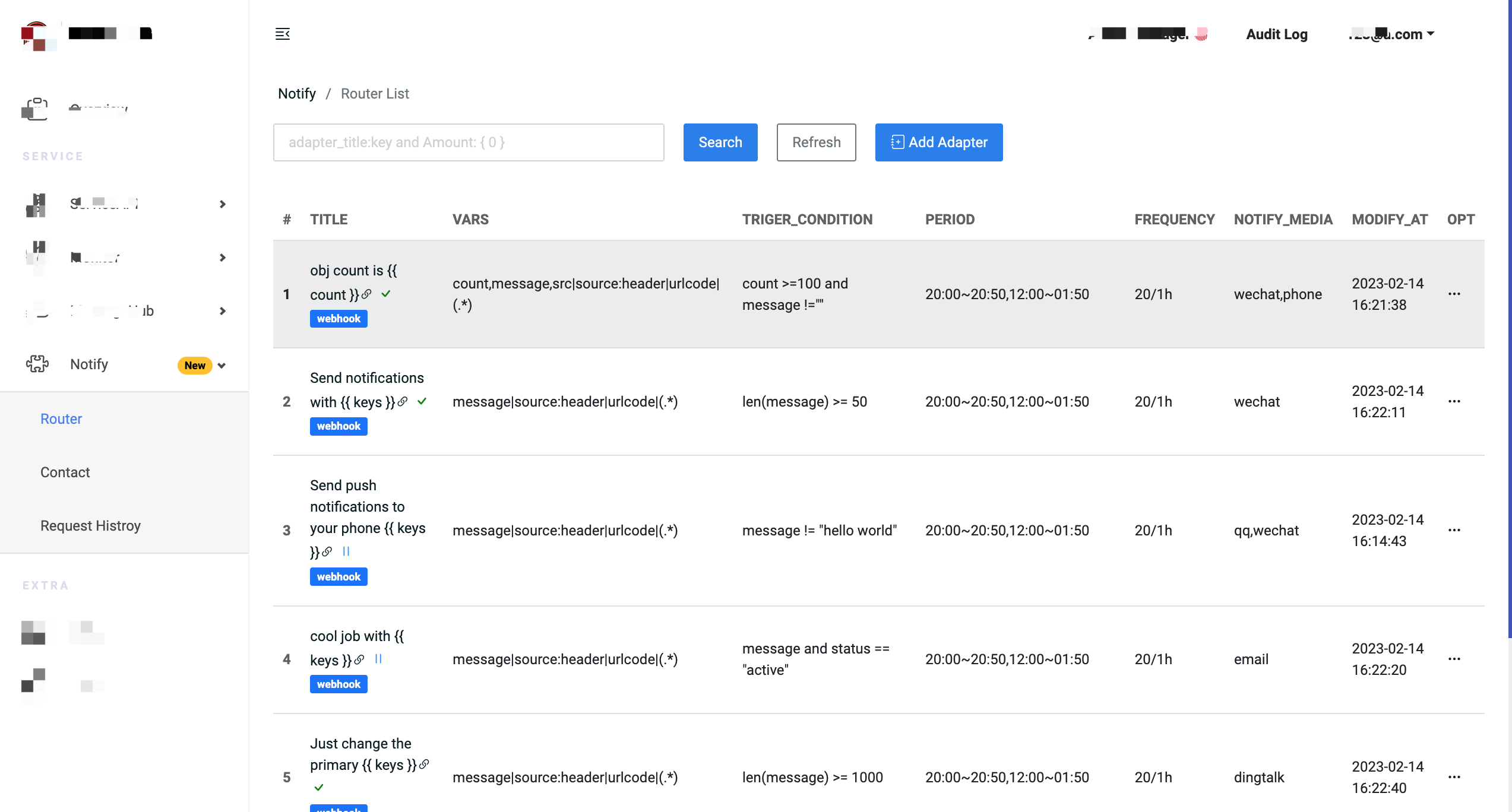Open options menu for row 2
Screen dimensions: 1512x812
click(x=1454, y=401)
